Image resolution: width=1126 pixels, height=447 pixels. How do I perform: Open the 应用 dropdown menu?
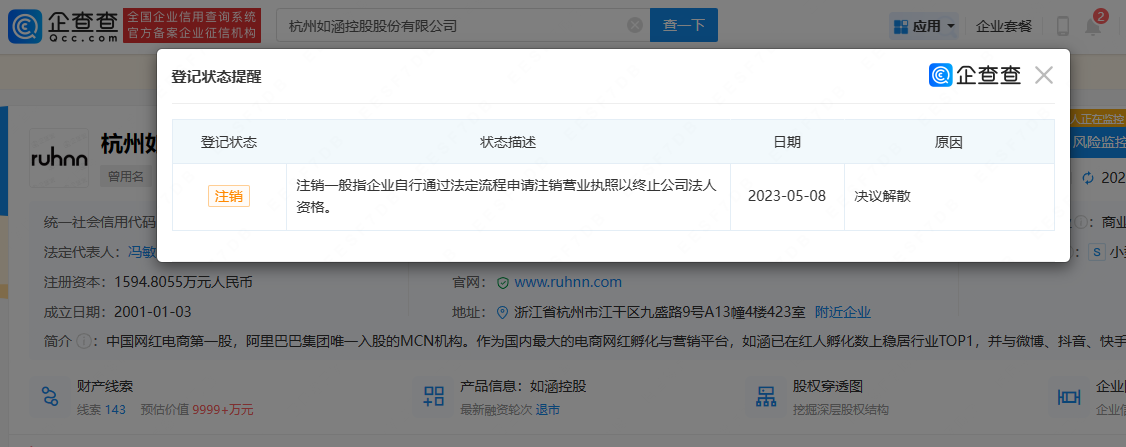tap(924, 27)
